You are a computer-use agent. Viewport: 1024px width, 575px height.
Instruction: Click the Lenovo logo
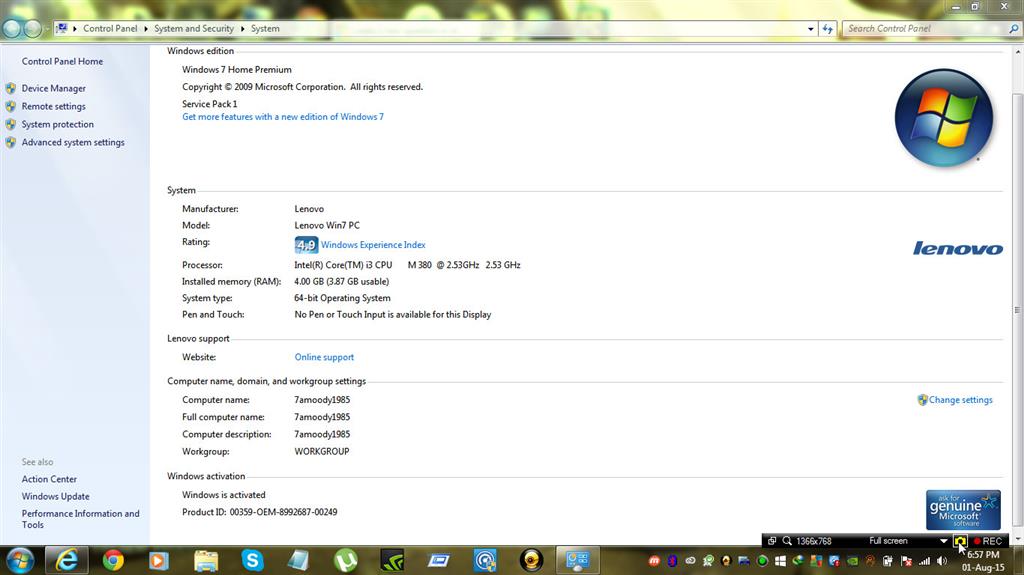tap(957, 248)
